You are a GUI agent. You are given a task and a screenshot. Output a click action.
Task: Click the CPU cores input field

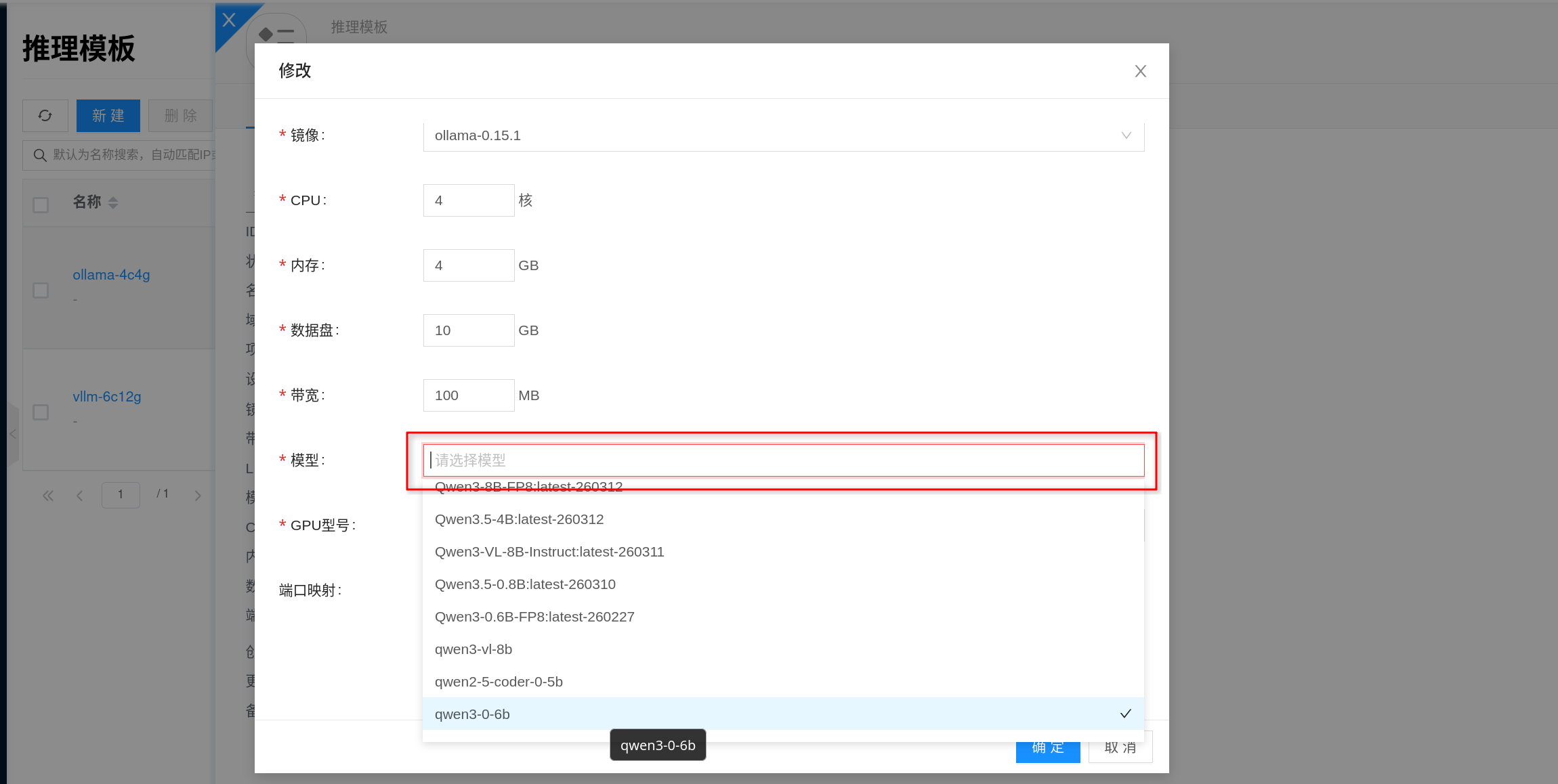click(x=468, y=200)
